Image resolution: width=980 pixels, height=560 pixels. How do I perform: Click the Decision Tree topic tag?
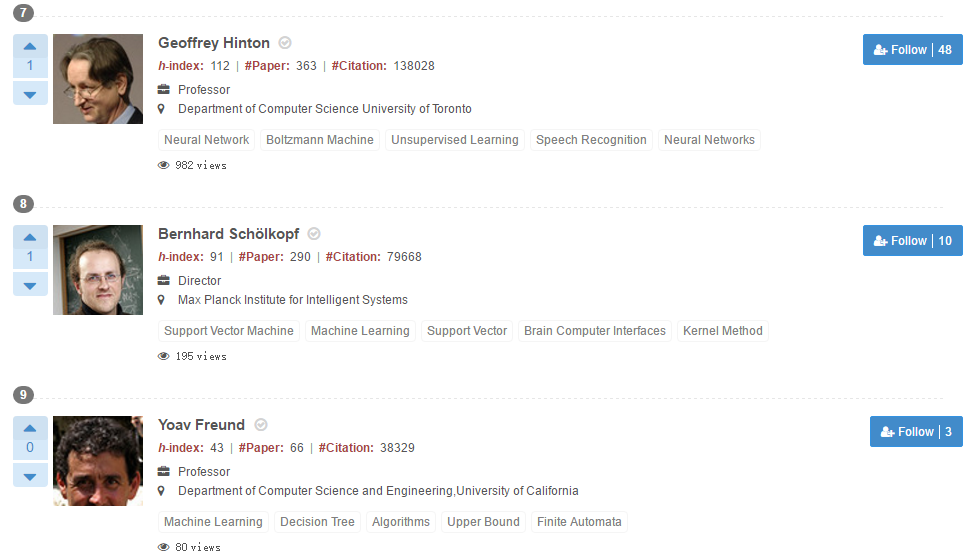[x=317, y=522]
